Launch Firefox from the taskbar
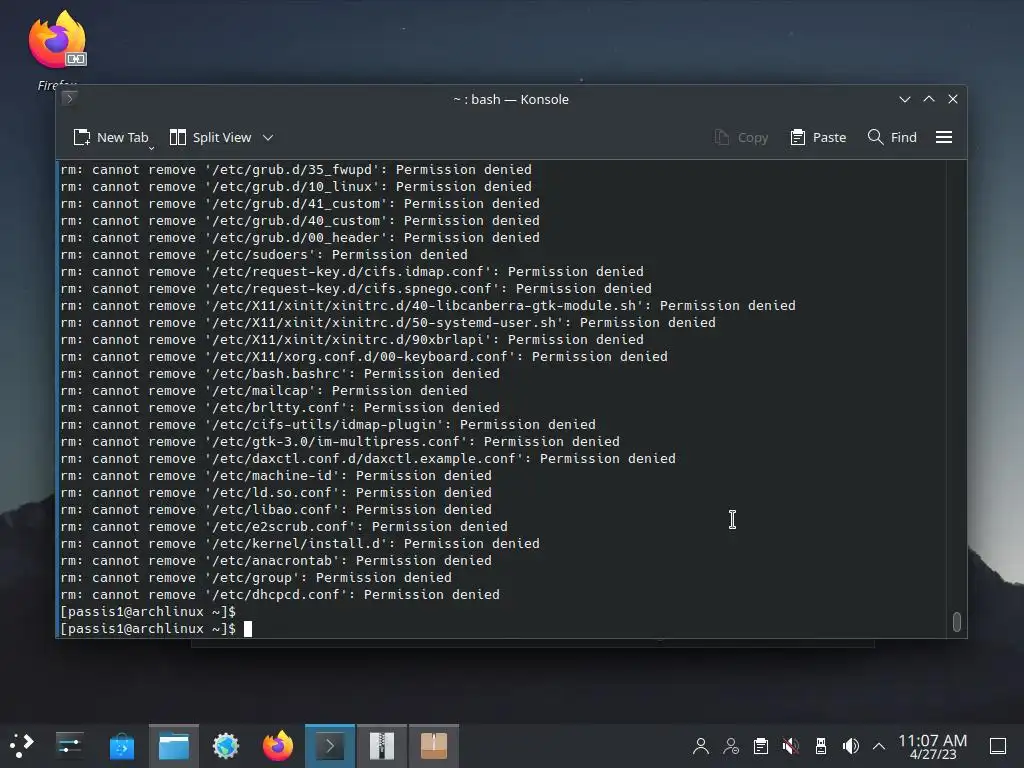The height and width of the screenshot is (768, 1024). (278, 746)
